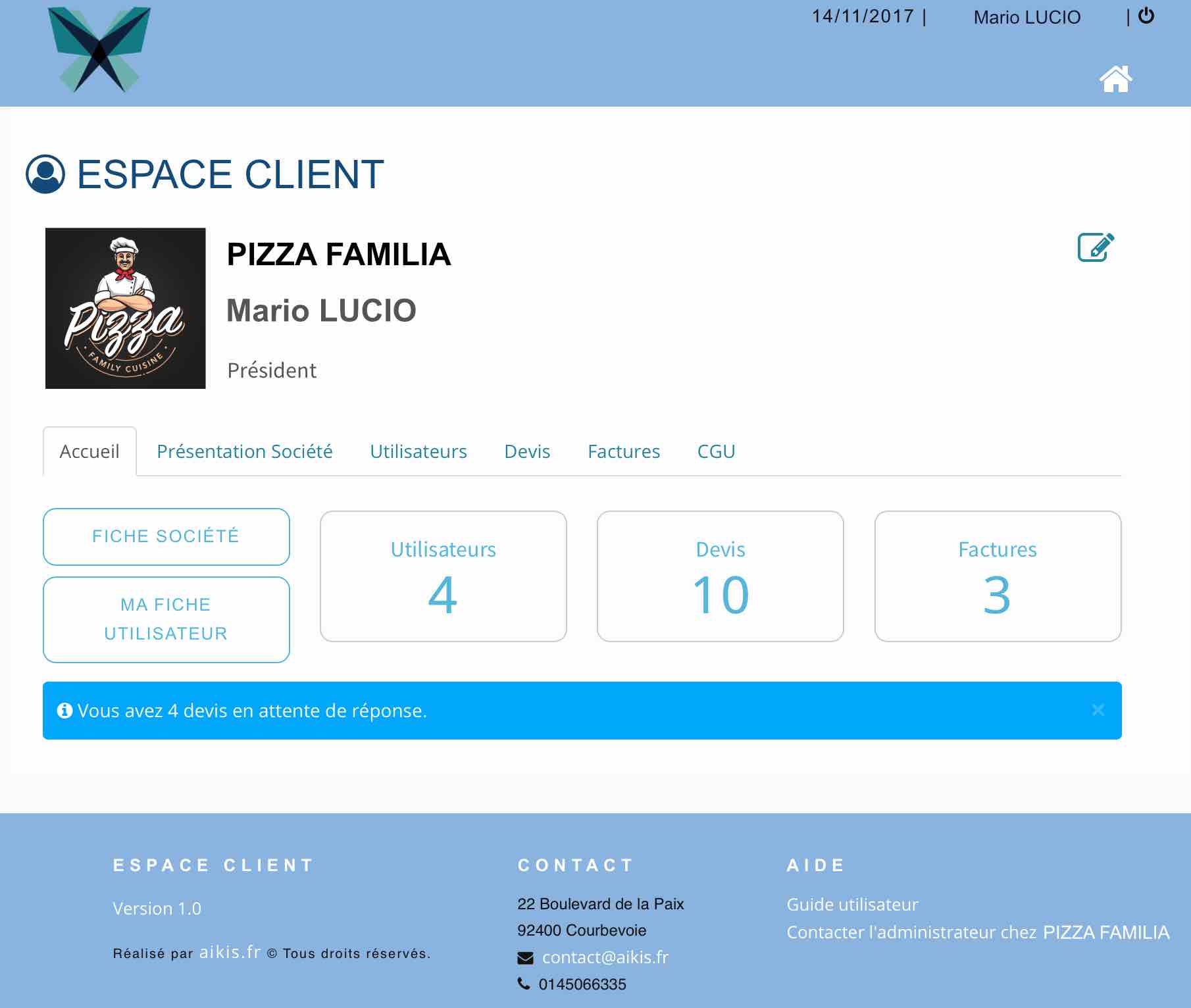
Task: Click the 92400 Courbevoie text
Action: point(582,930)
